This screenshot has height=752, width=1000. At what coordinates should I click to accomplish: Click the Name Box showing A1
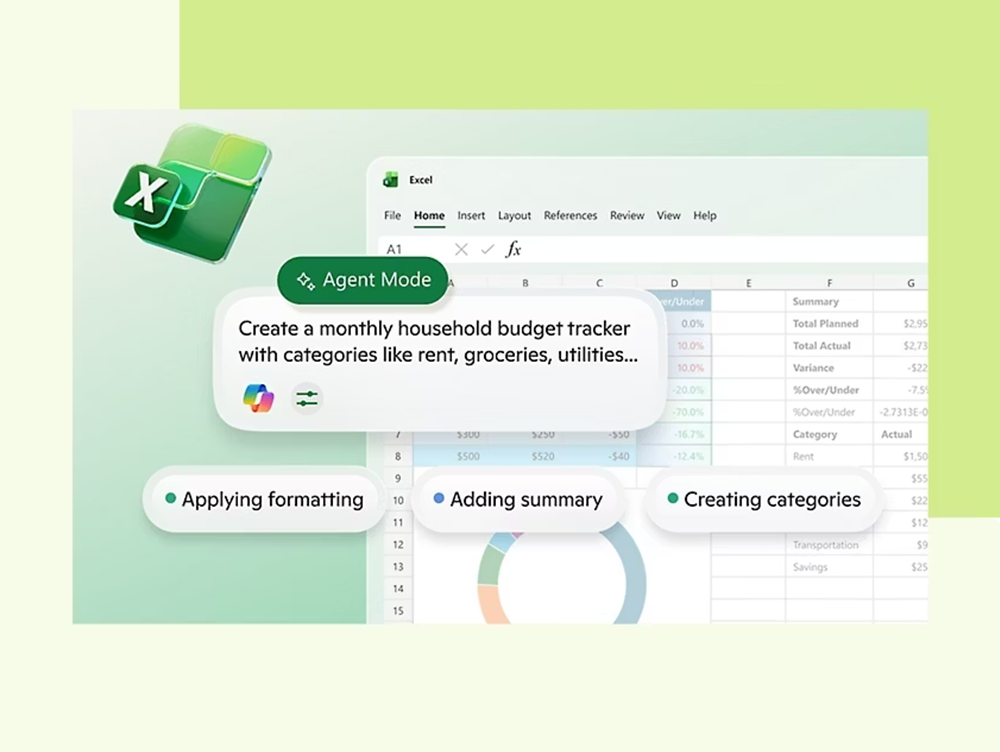[x=395, y=249]
